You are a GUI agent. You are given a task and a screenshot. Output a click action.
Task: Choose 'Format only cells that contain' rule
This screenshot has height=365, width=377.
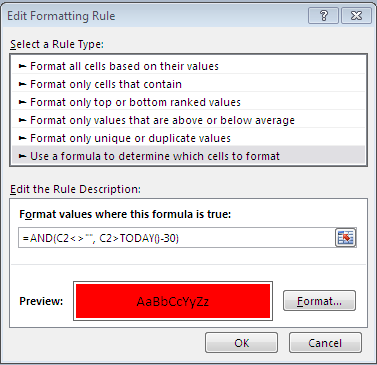pyautogui.click(x=189, y=84)
